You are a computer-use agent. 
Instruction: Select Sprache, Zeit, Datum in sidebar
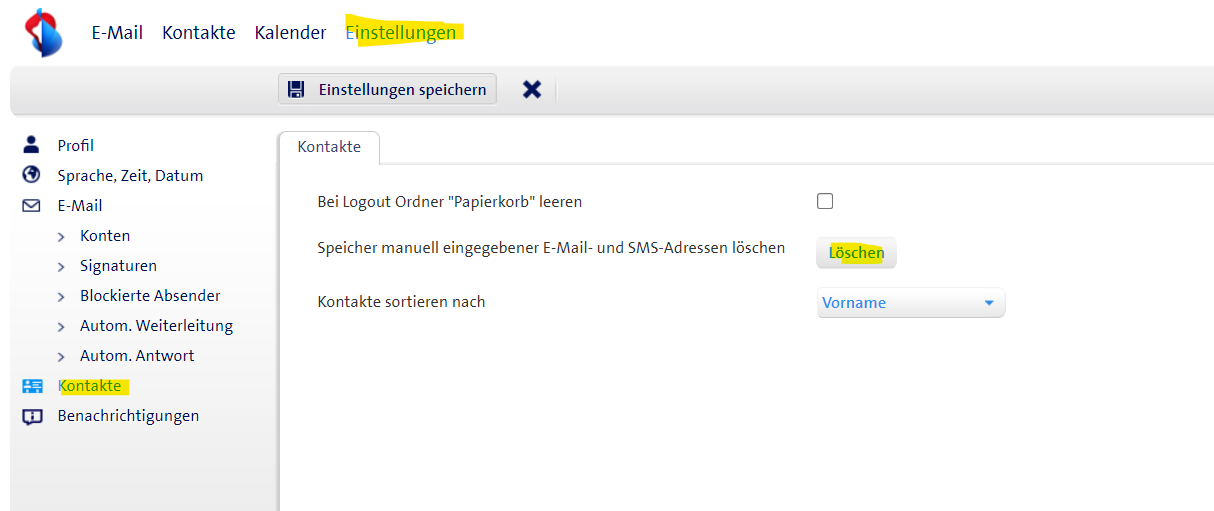(130, 176)
